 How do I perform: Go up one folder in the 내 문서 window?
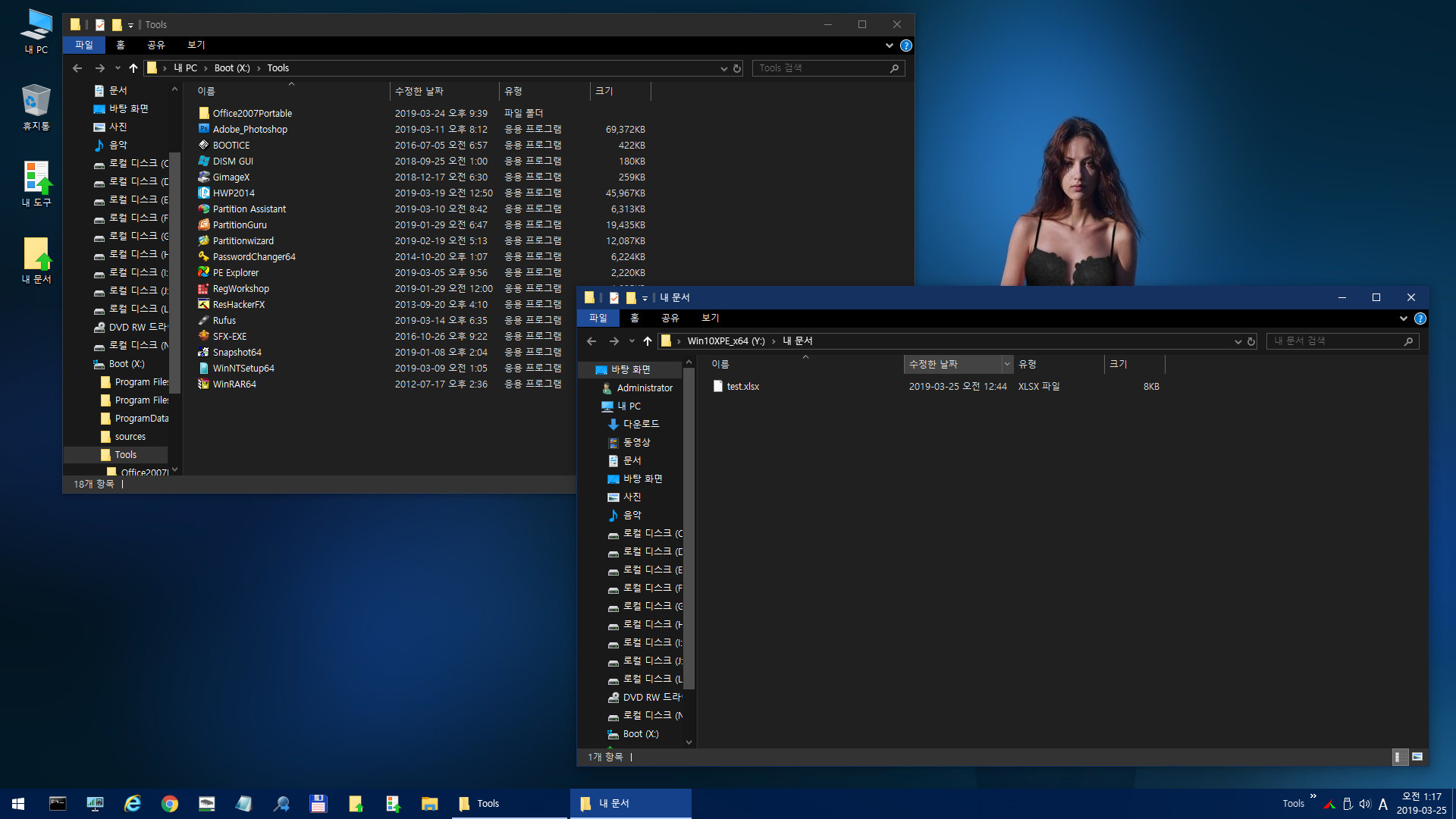[x=648, y=341]
